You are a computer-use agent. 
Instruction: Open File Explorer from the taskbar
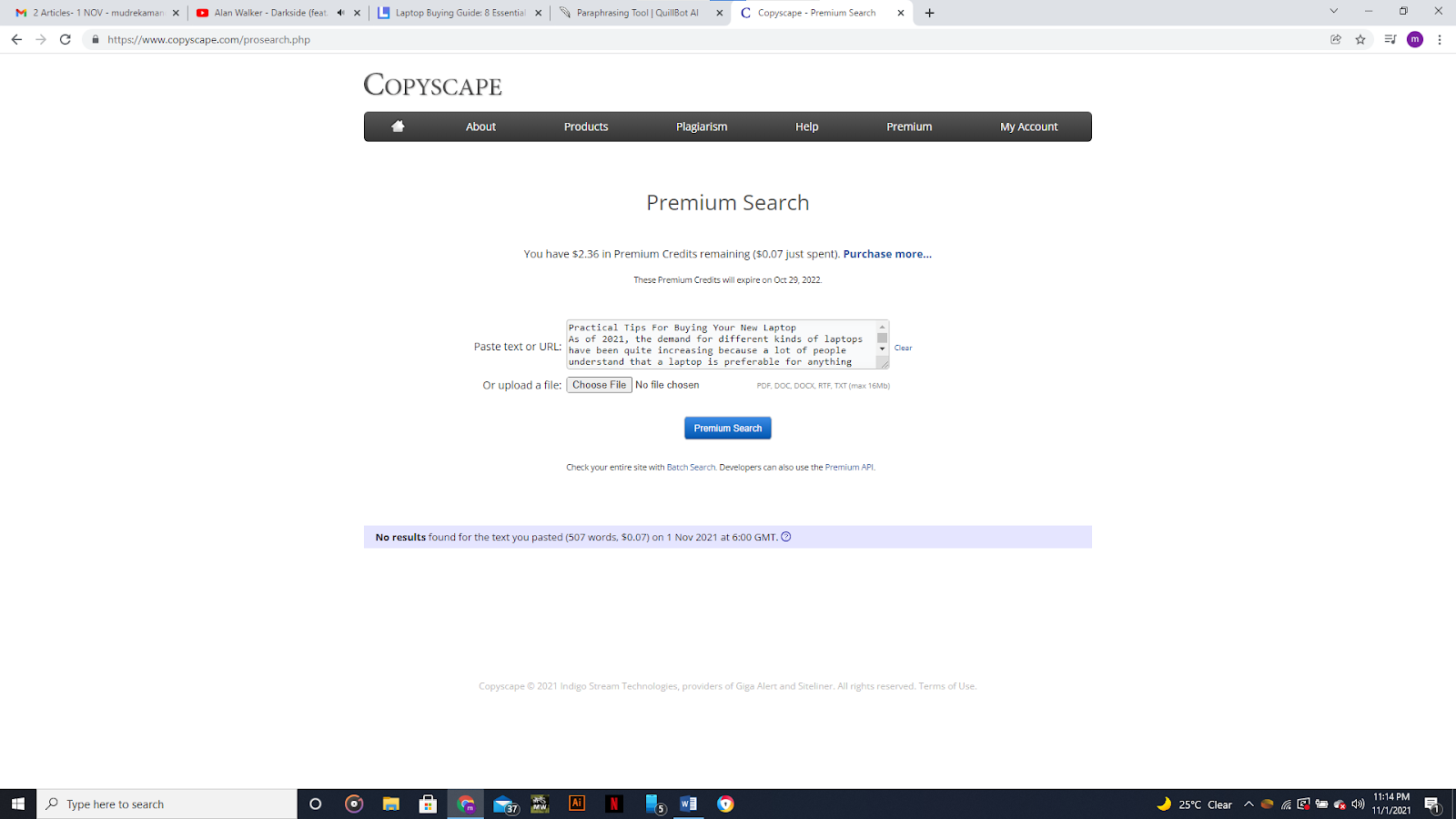point(391,804)
